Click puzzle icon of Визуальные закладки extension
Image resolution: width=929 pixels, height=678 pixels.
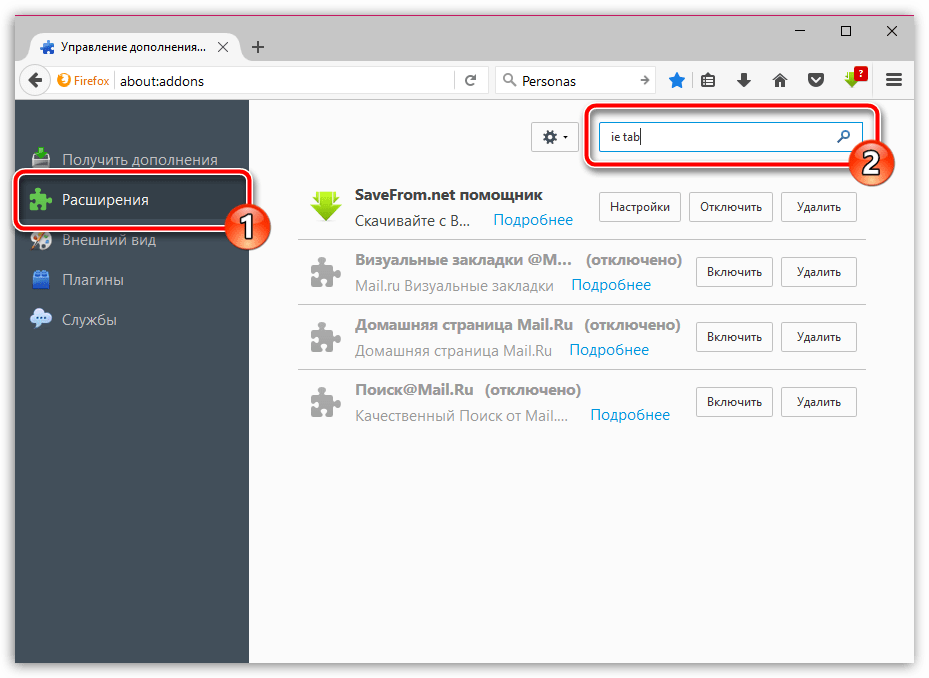click(326, 272)
